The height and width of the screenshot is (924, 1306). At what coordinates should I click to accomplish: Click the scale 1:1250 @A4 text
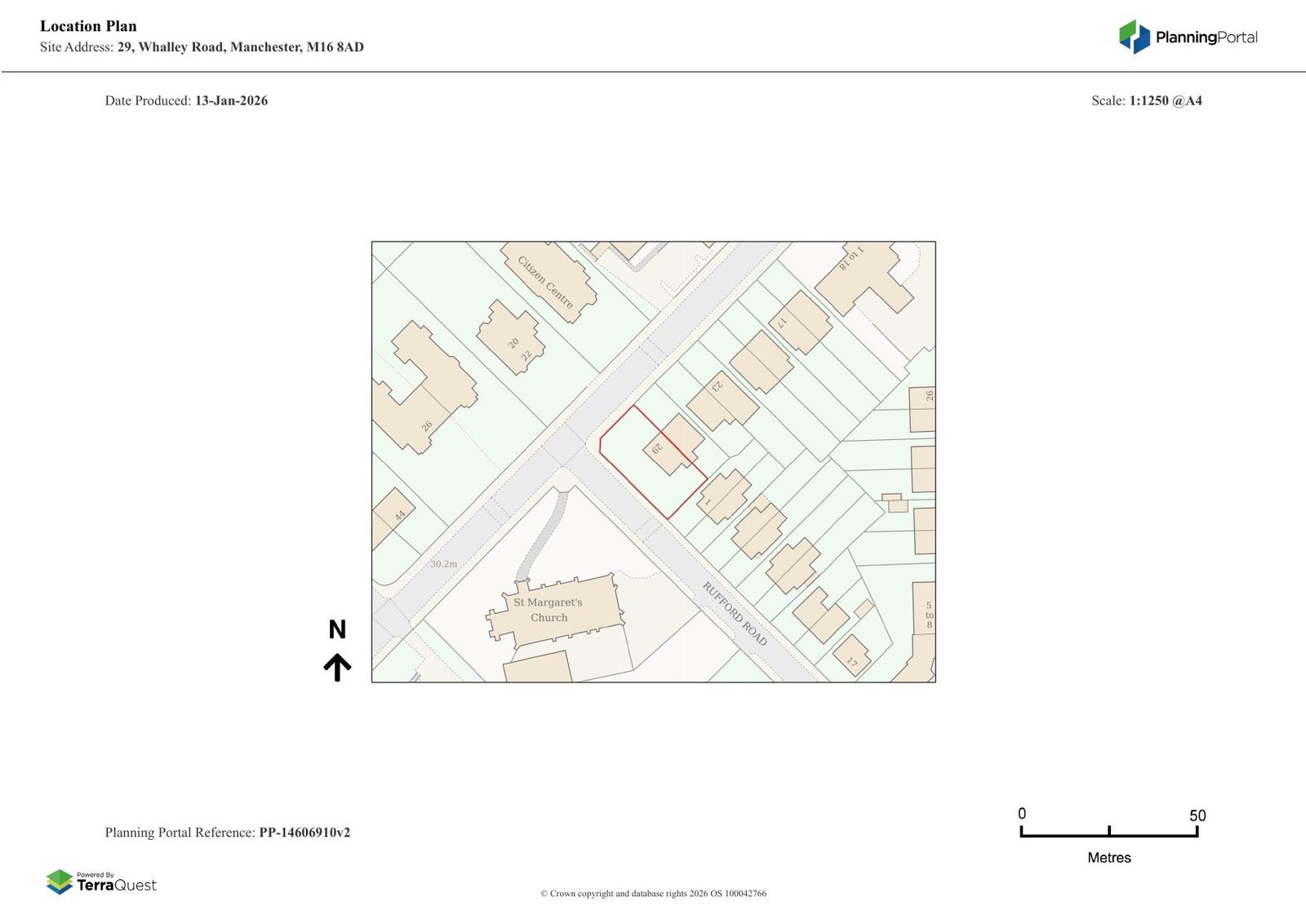1165,101
